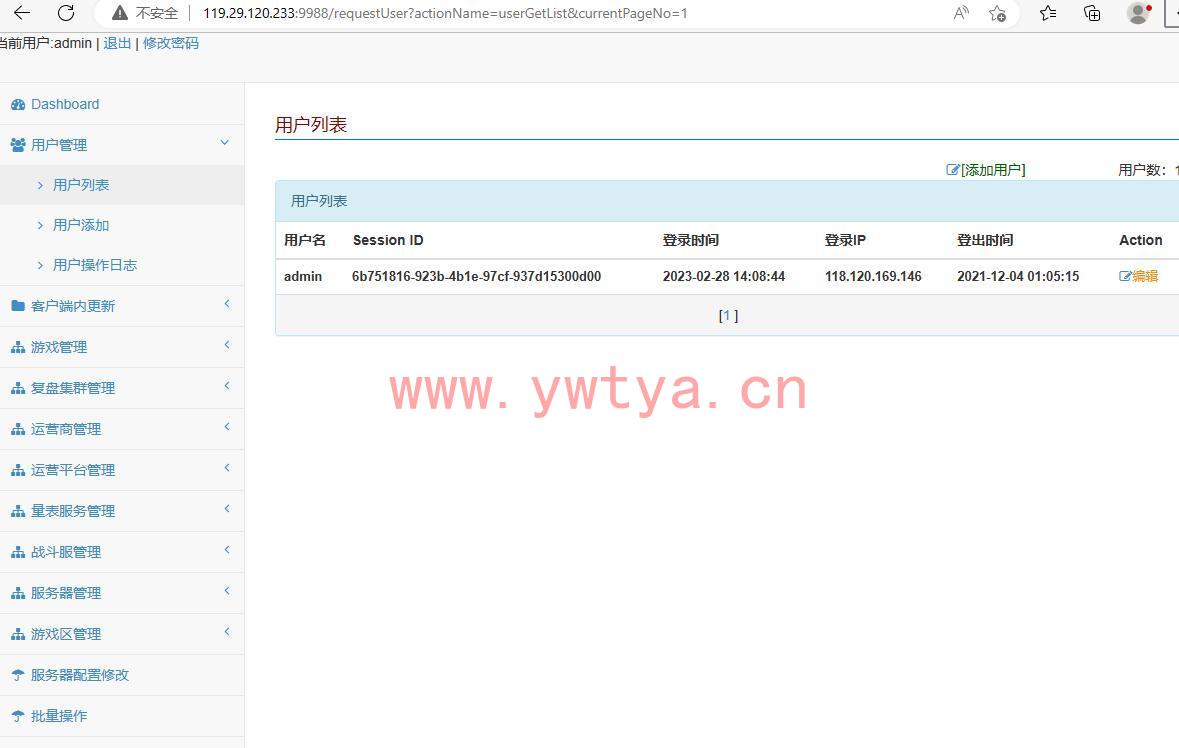The image size is (1179, 748).
Task: Click the Dashboard gauge icon
Action: click(18, 105)
